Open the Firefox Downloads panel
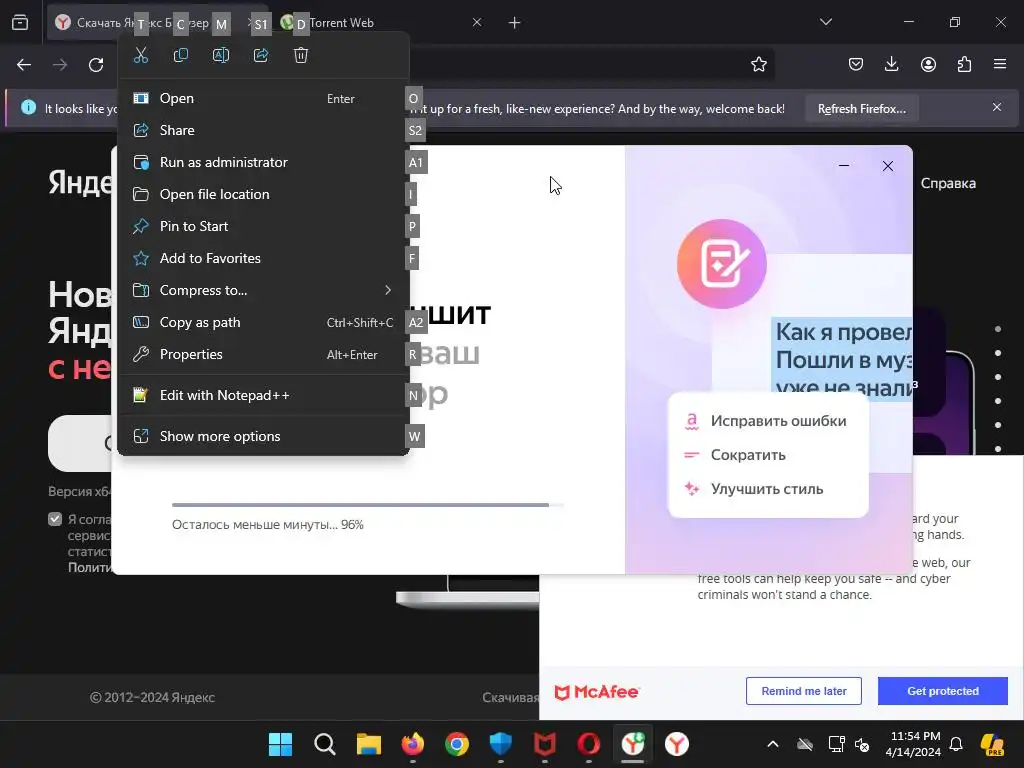The width and height of the screenshot is (1024, 768). (891, 64)
